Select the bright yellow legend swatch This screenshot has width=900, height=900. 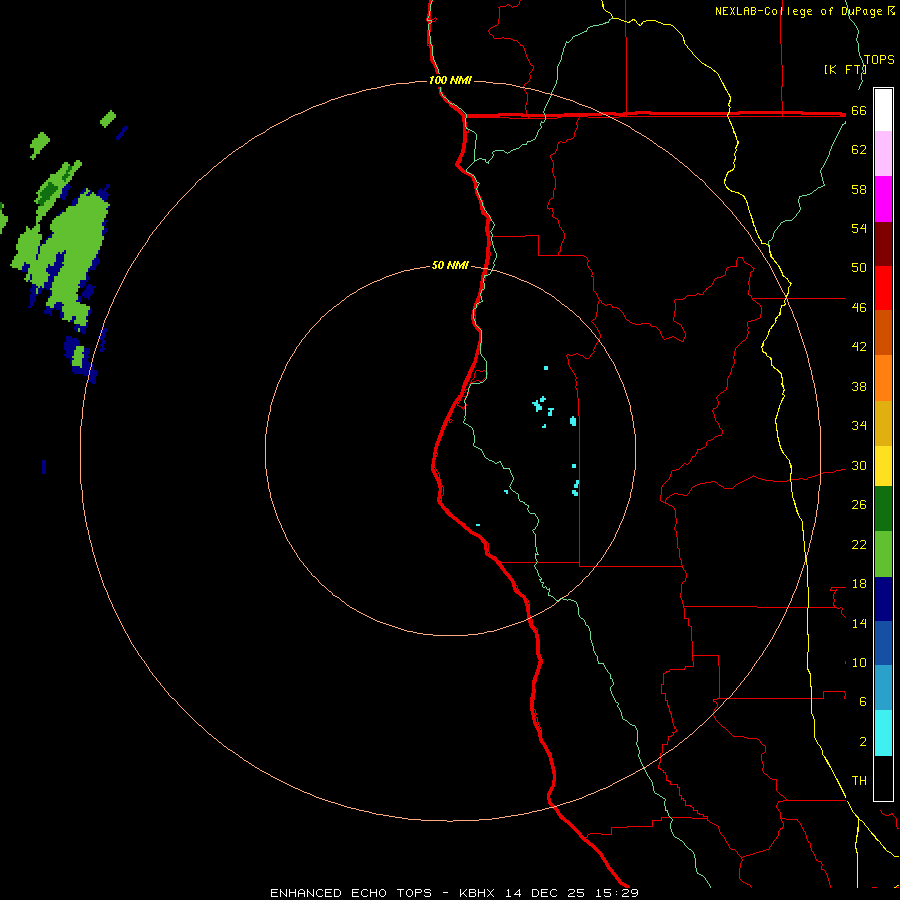point(883,465)
